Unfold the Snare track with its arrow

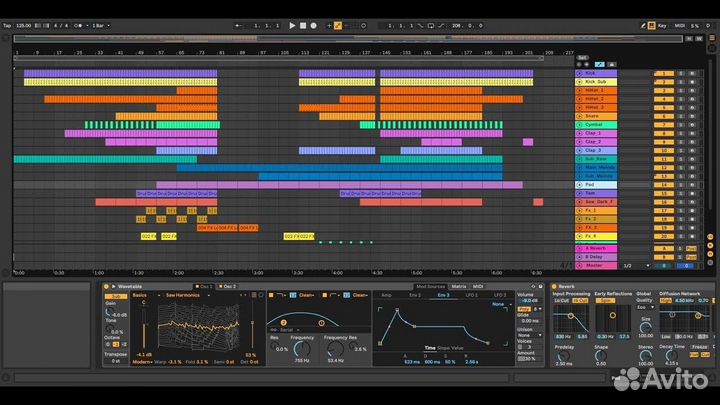point(579,116)
